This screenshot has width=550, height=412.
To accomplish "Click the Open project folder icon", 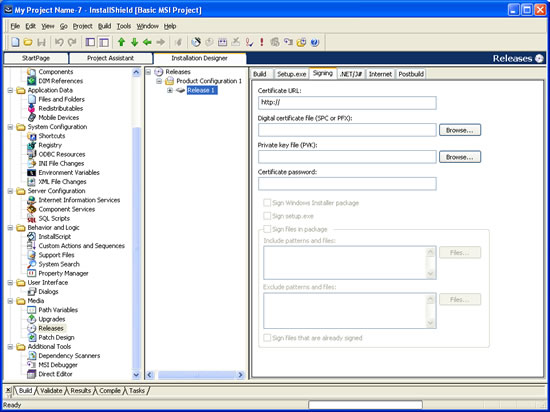I will (28, 42).
